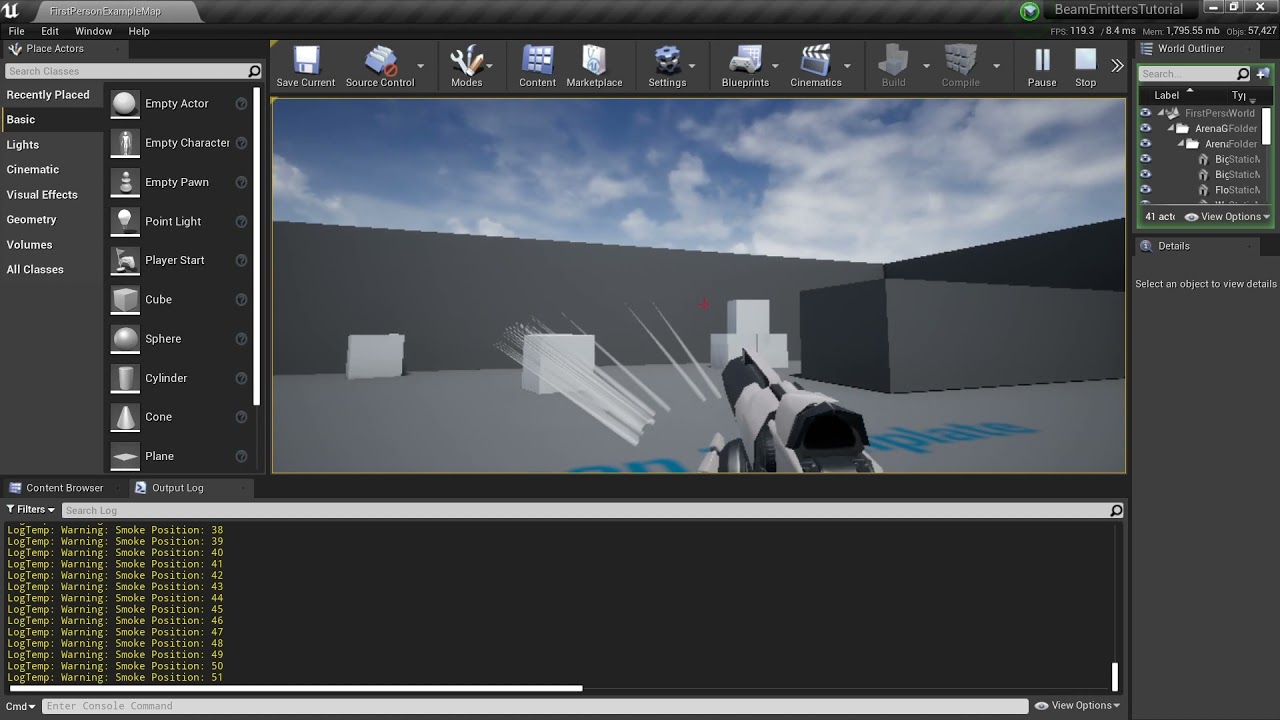
Task: Click the Blueprints toolbar icon
Action: click(x=745, y=60)
